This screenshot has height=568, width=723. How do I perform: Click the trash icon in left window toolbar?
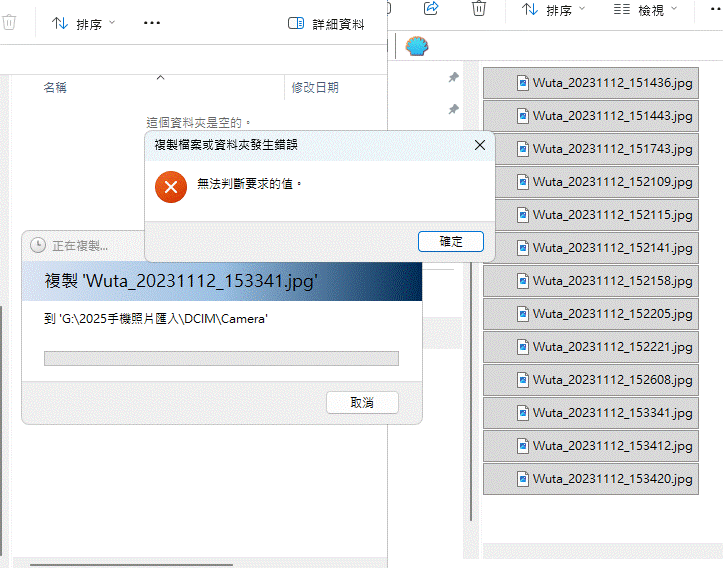9,23
